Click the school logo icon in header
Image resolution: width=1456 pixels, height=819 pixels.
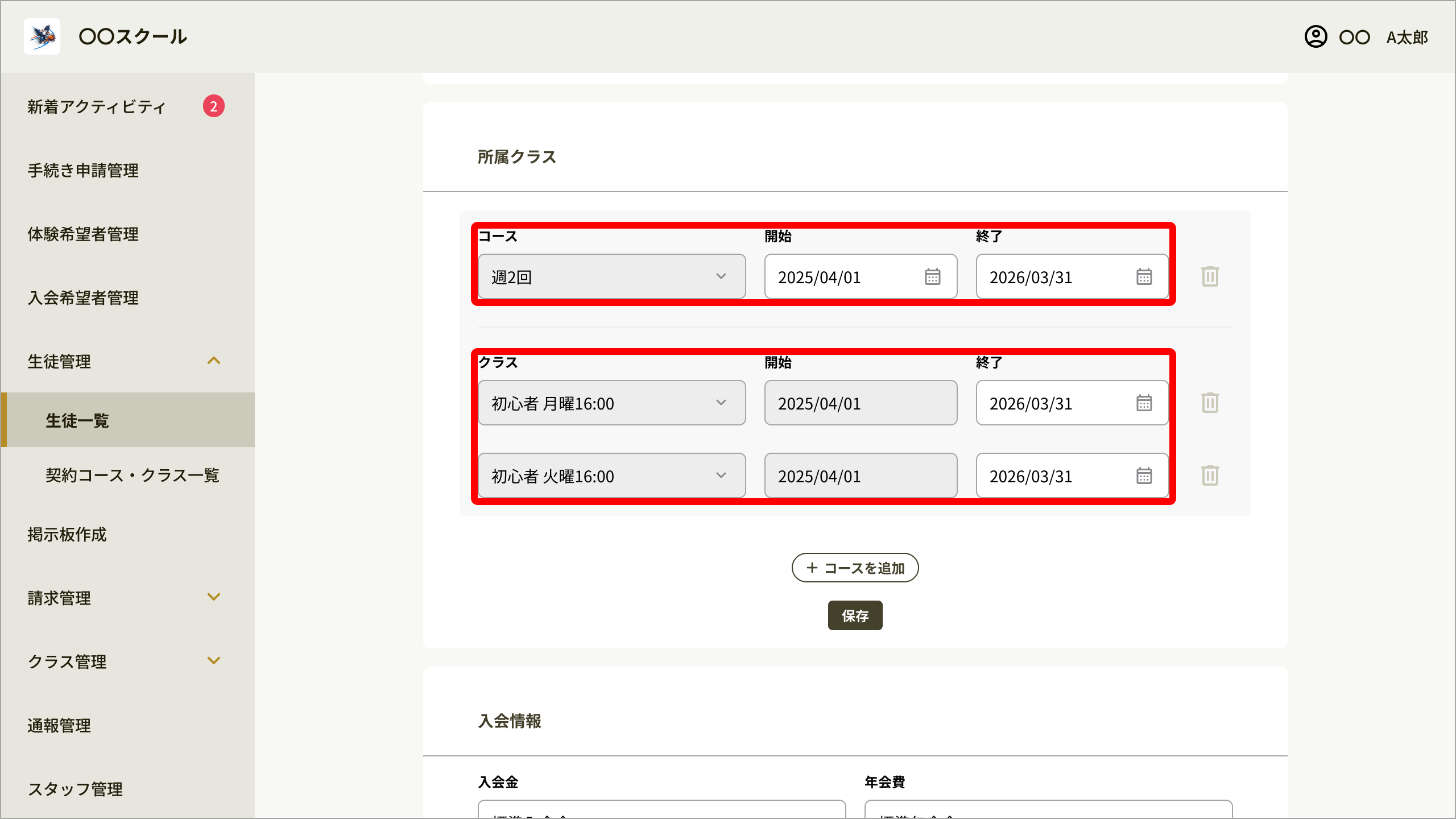pyautogui.click(x=42, y=36)
